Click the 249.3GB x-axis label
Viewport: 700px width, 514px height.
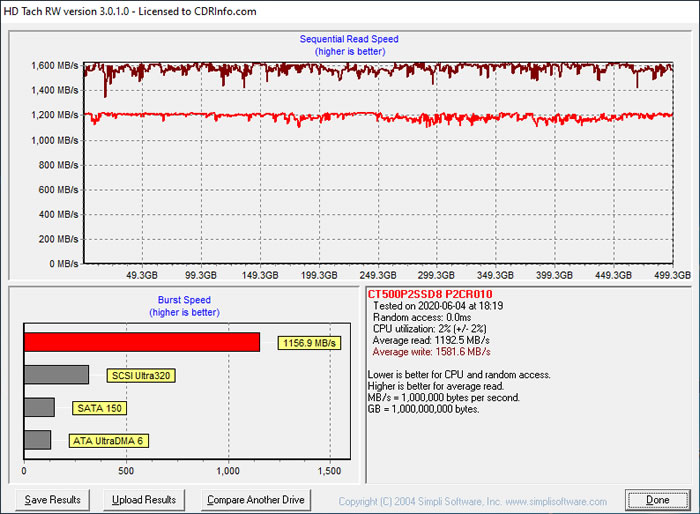pos(378,274)
